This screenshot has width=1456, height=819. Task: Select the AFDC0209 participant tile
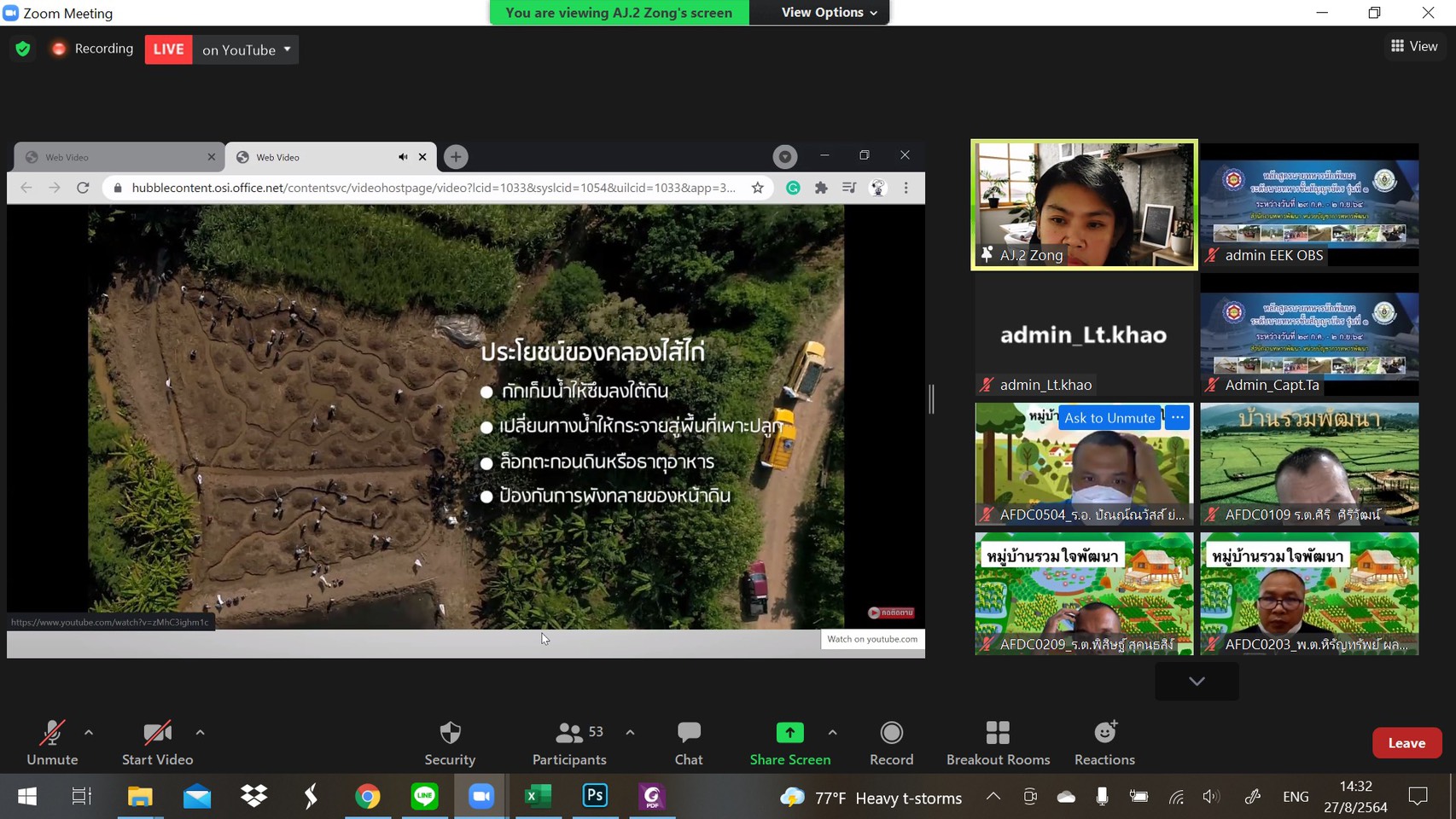[x=1084, y=594]
